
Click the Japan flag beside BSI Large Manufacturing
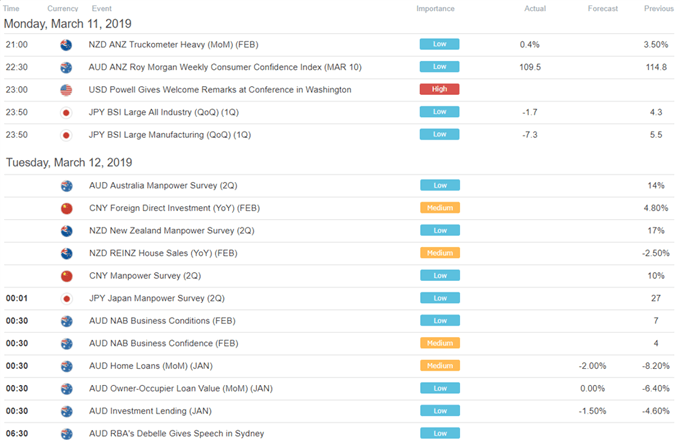66,135
